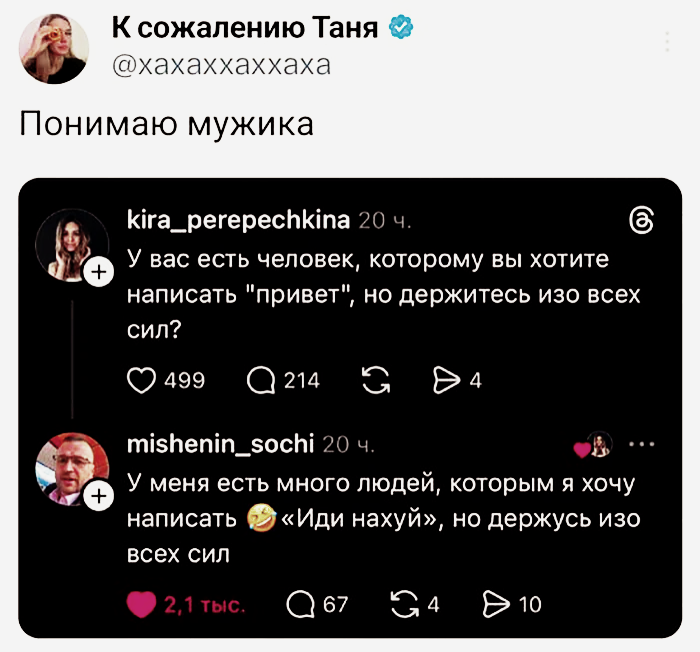Click the Threads logo icon
This screenshot has width=700, height=652.
click(643, 222)
